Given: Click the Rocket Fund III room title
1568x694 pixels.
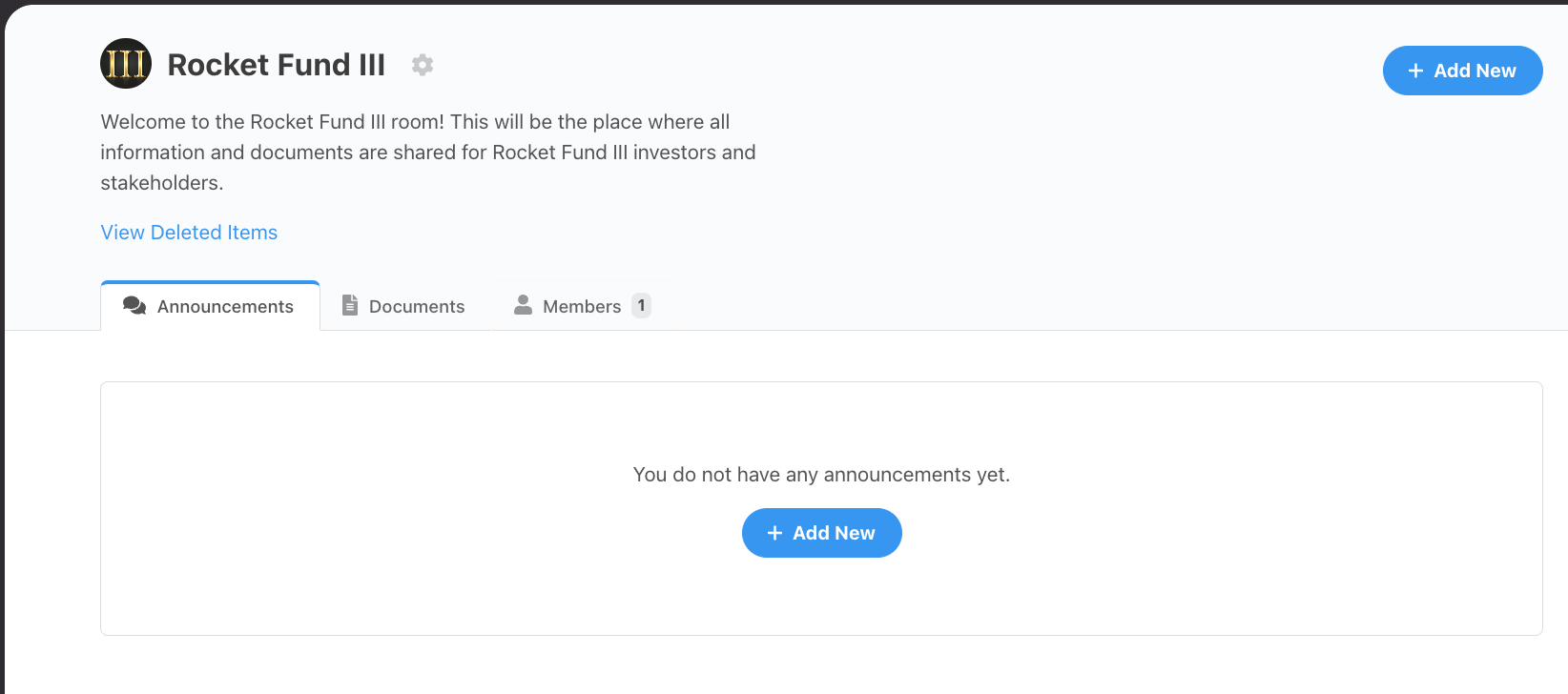Looking at the screenshot, I should (277, 65).
